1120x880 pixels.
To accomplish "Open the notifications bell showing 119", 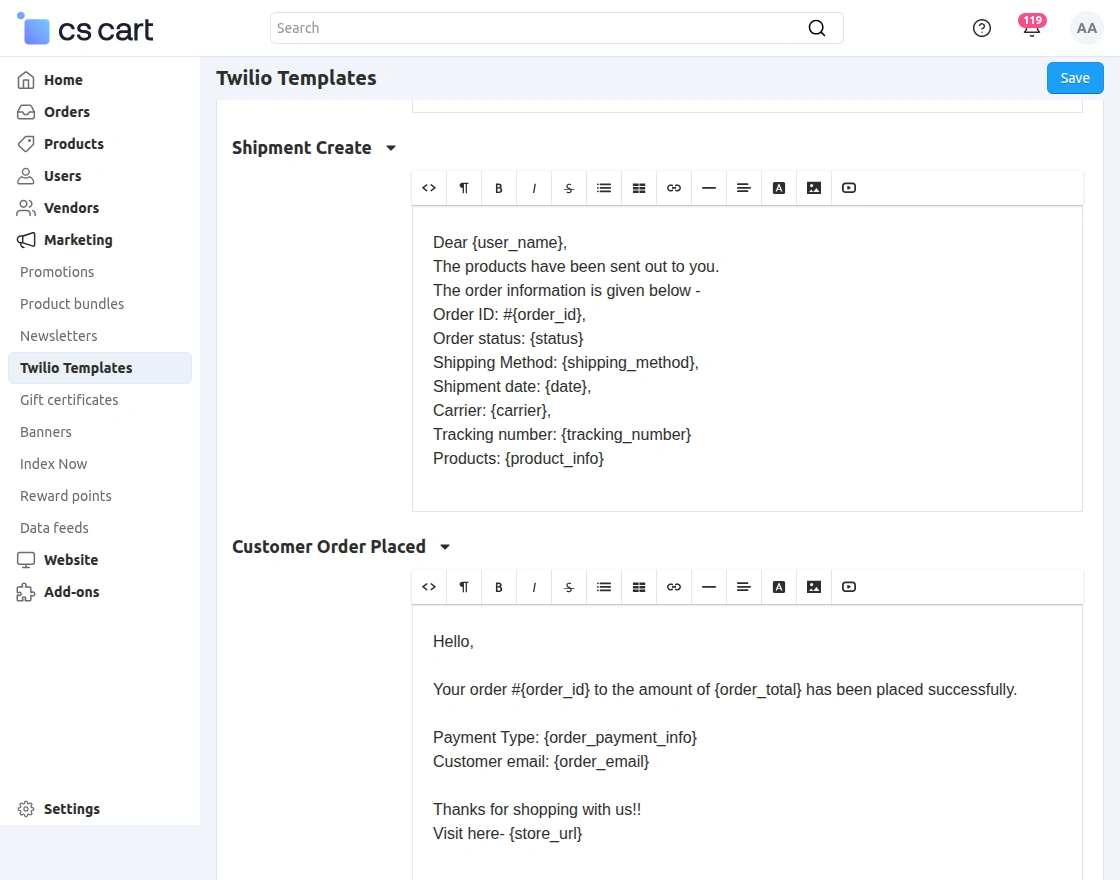I will (x=1031, y=28).
